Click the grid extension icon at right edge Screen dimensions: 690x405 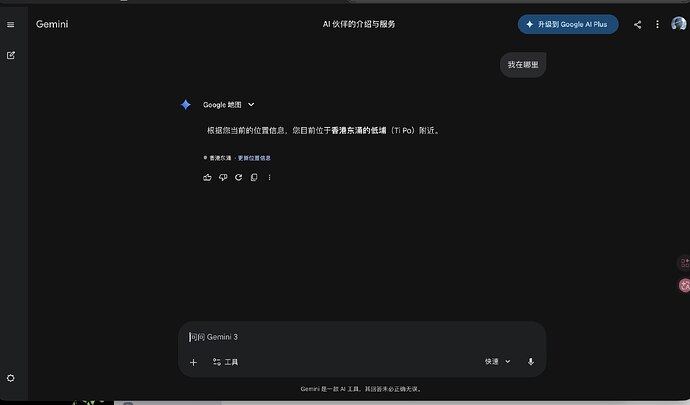click(684, 263)
